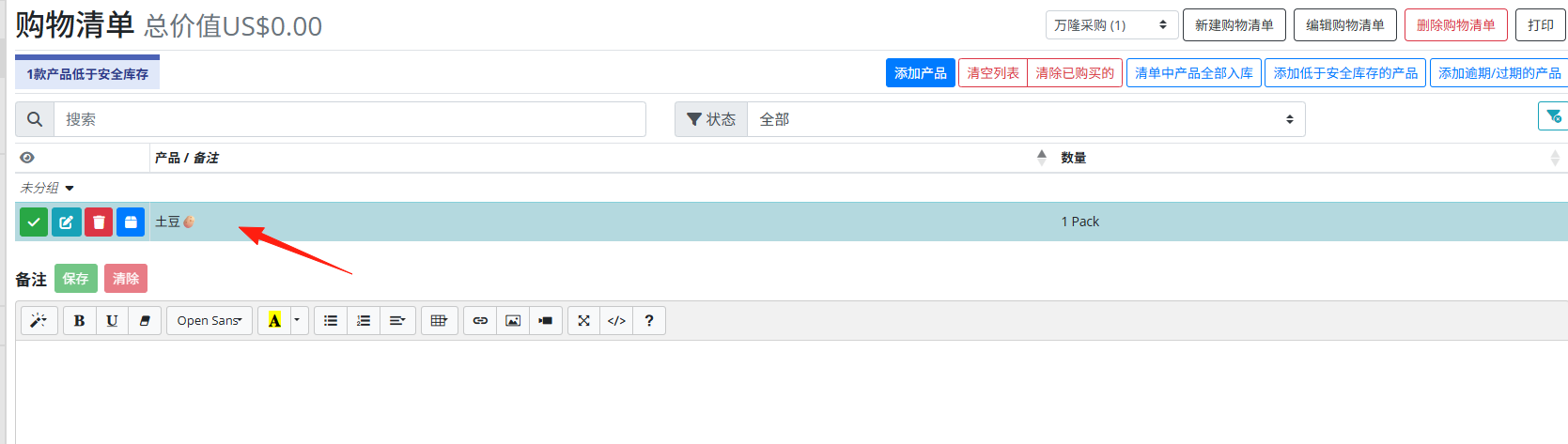Open the Open Sans font dropdown
The height and width of the screenshot is (444, 1568).
click(x=210, y=321)
